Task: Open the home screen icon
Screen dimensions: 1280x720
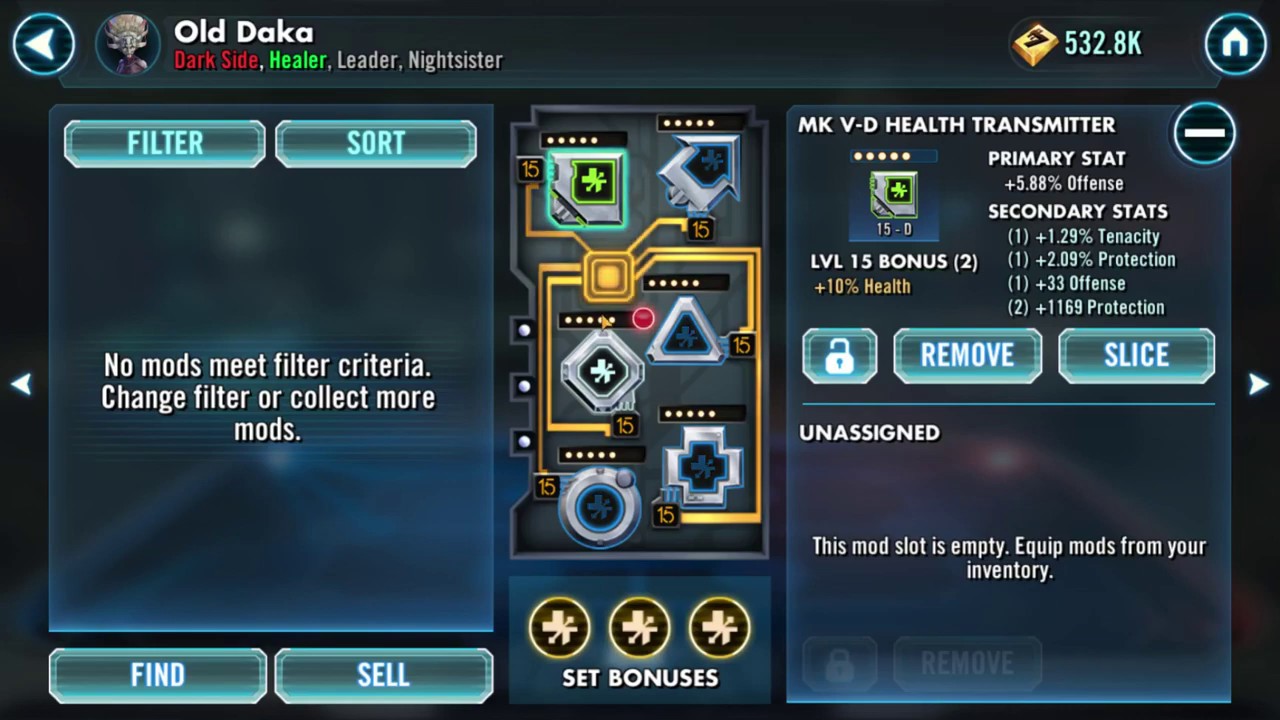Action: tap(1235, 44)
